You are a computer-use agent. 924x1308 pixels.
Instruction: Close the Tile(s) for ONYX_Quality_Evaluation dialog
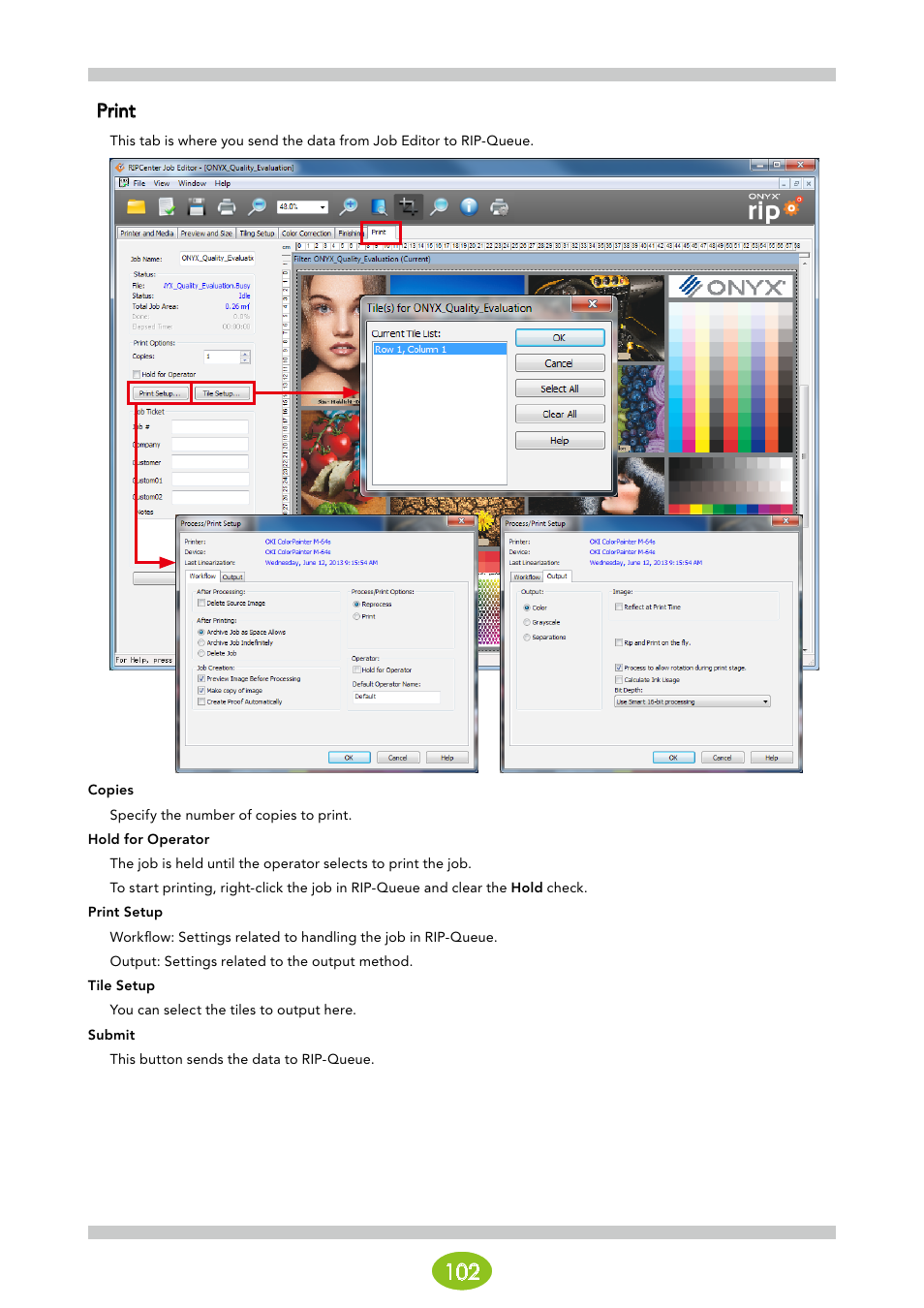click(592, 304)
